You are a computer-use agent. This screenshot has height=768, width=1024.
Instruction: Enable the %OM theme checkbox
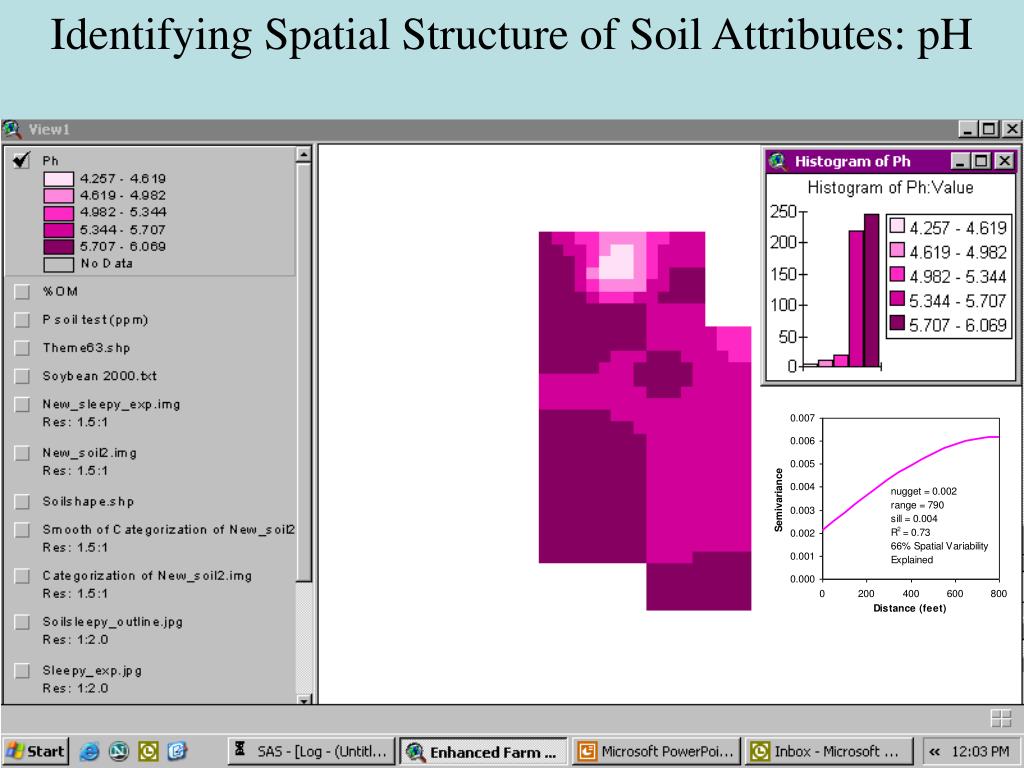tap(22, 291)
